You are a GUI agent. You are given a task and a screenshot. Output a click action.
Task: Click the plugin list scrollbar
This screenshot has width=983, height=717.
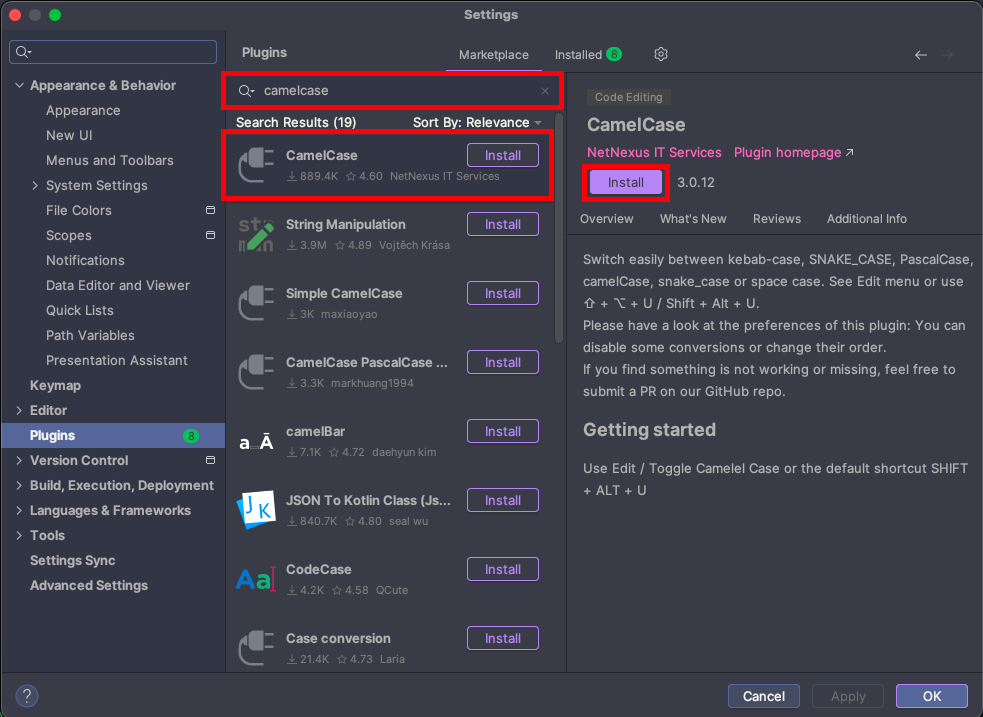coord(559,229)
